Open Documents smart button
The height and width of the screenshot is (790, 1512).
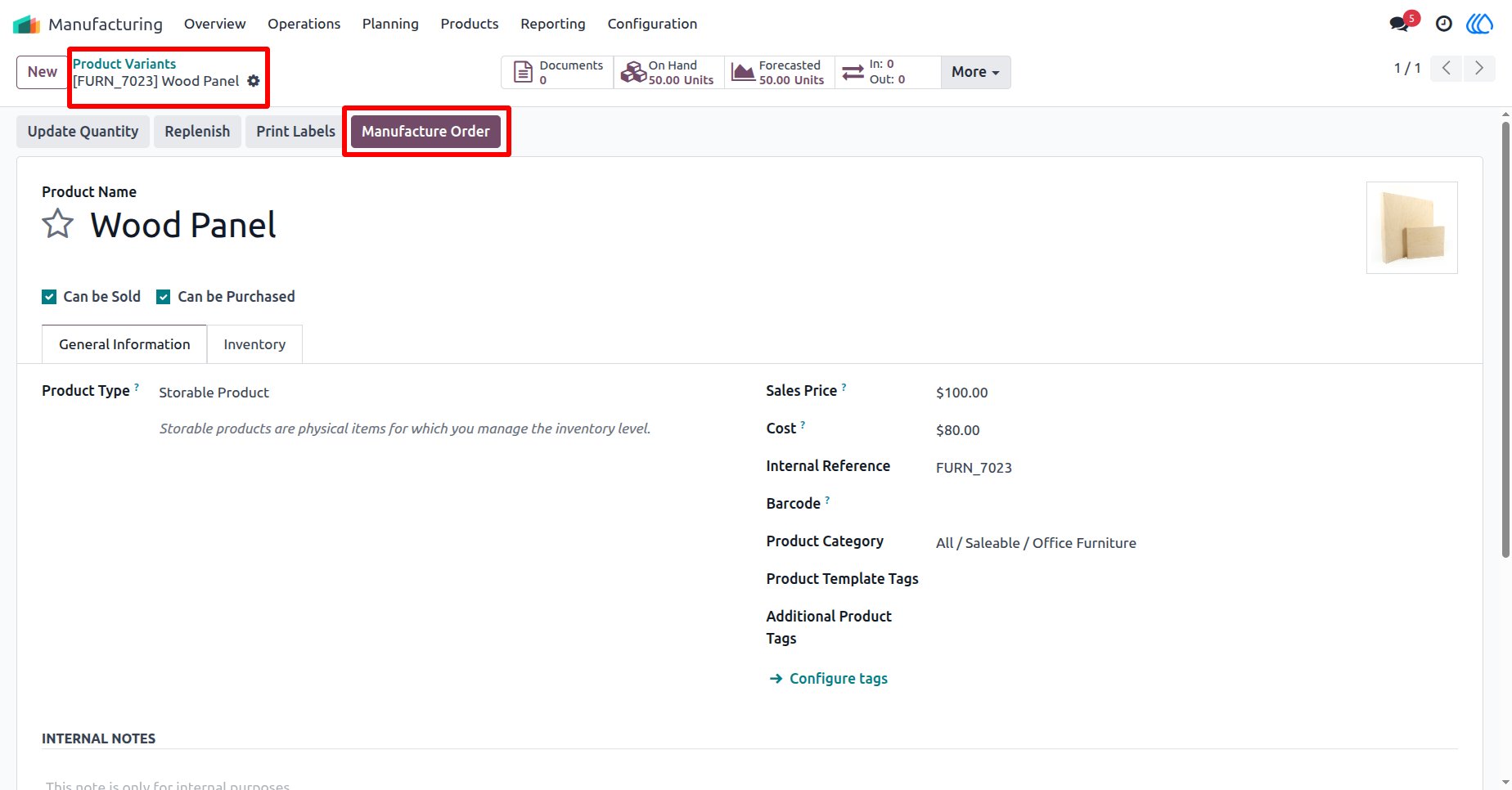pos(557,72)
